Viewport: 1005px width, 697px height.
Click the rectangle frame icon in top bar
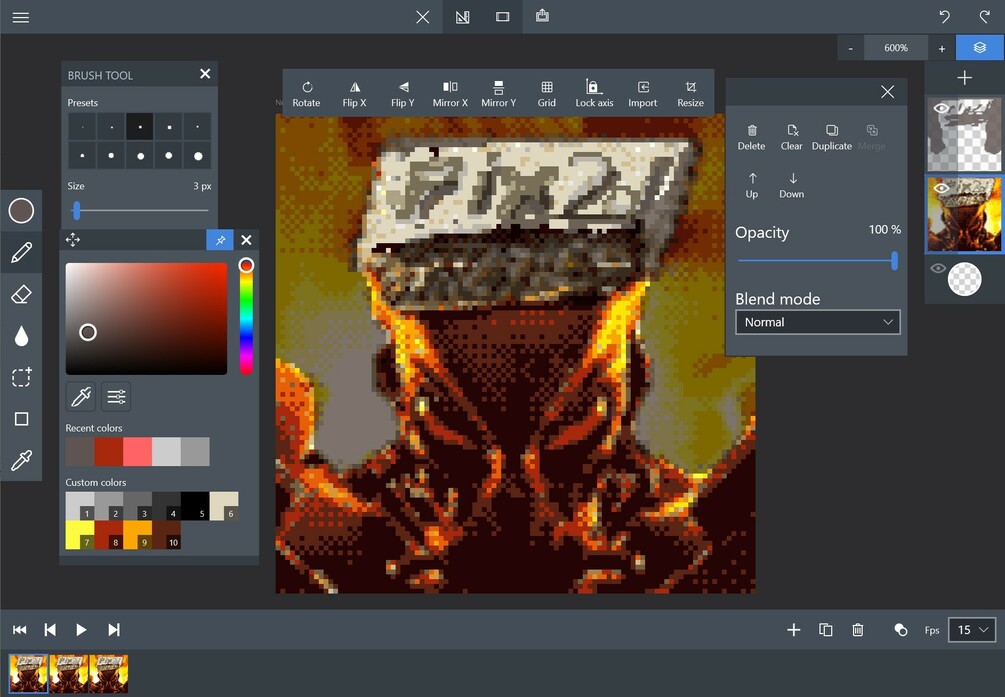502,17
